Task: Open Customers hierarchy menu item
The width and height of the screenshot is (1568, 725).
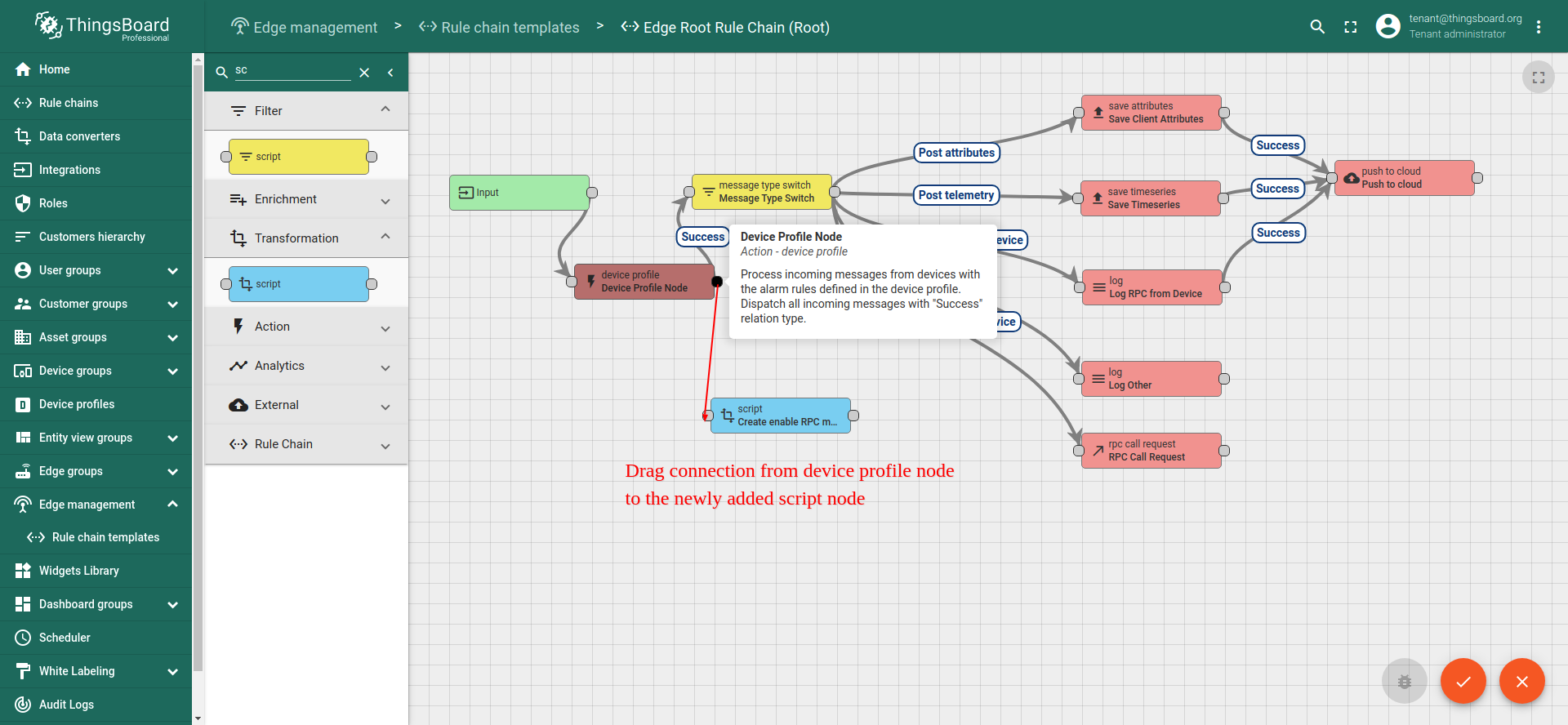Action: click(x=96, y=237)
